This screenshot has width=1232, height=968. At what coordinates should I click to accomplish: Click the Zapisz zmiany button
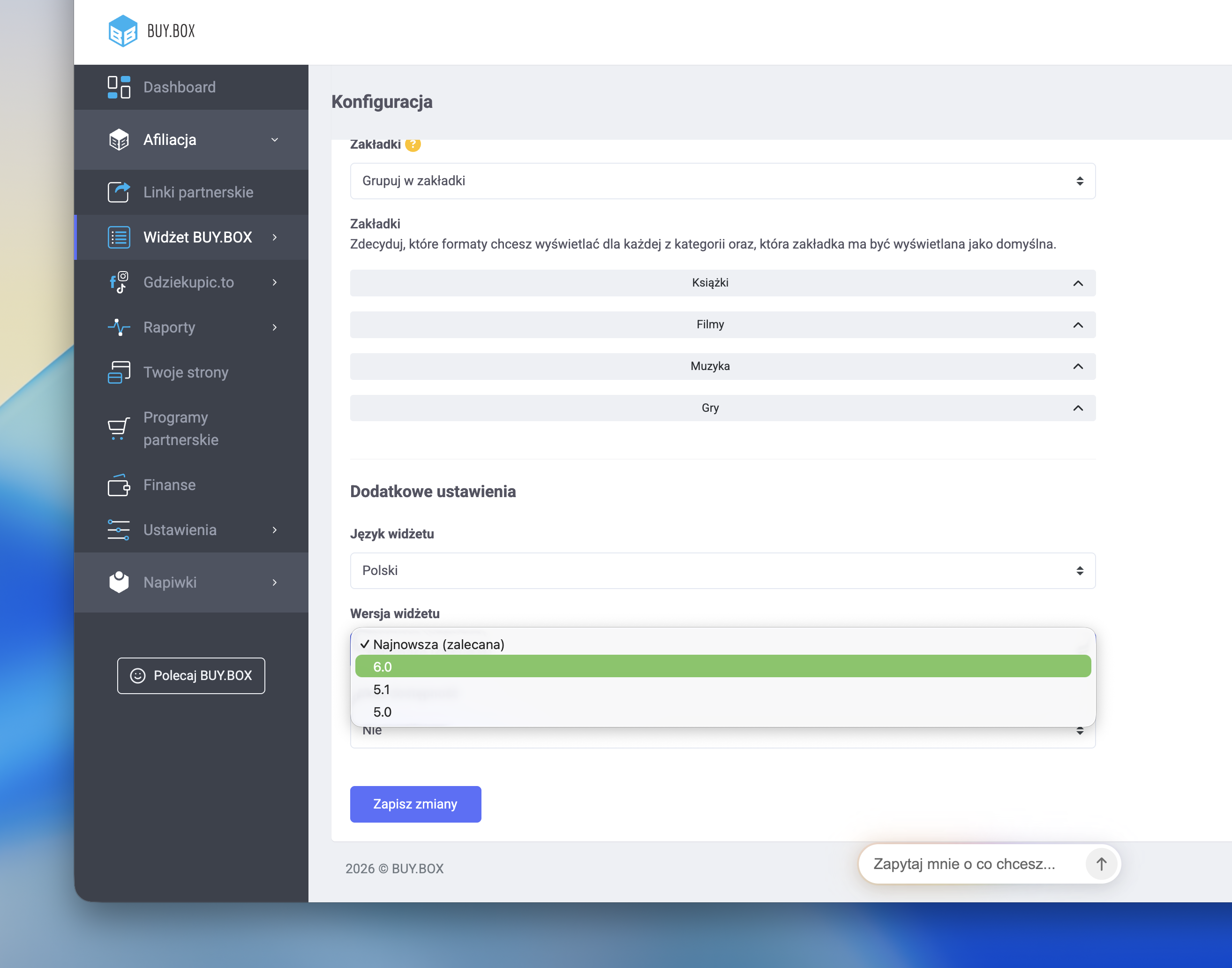(x=415, y=804)
